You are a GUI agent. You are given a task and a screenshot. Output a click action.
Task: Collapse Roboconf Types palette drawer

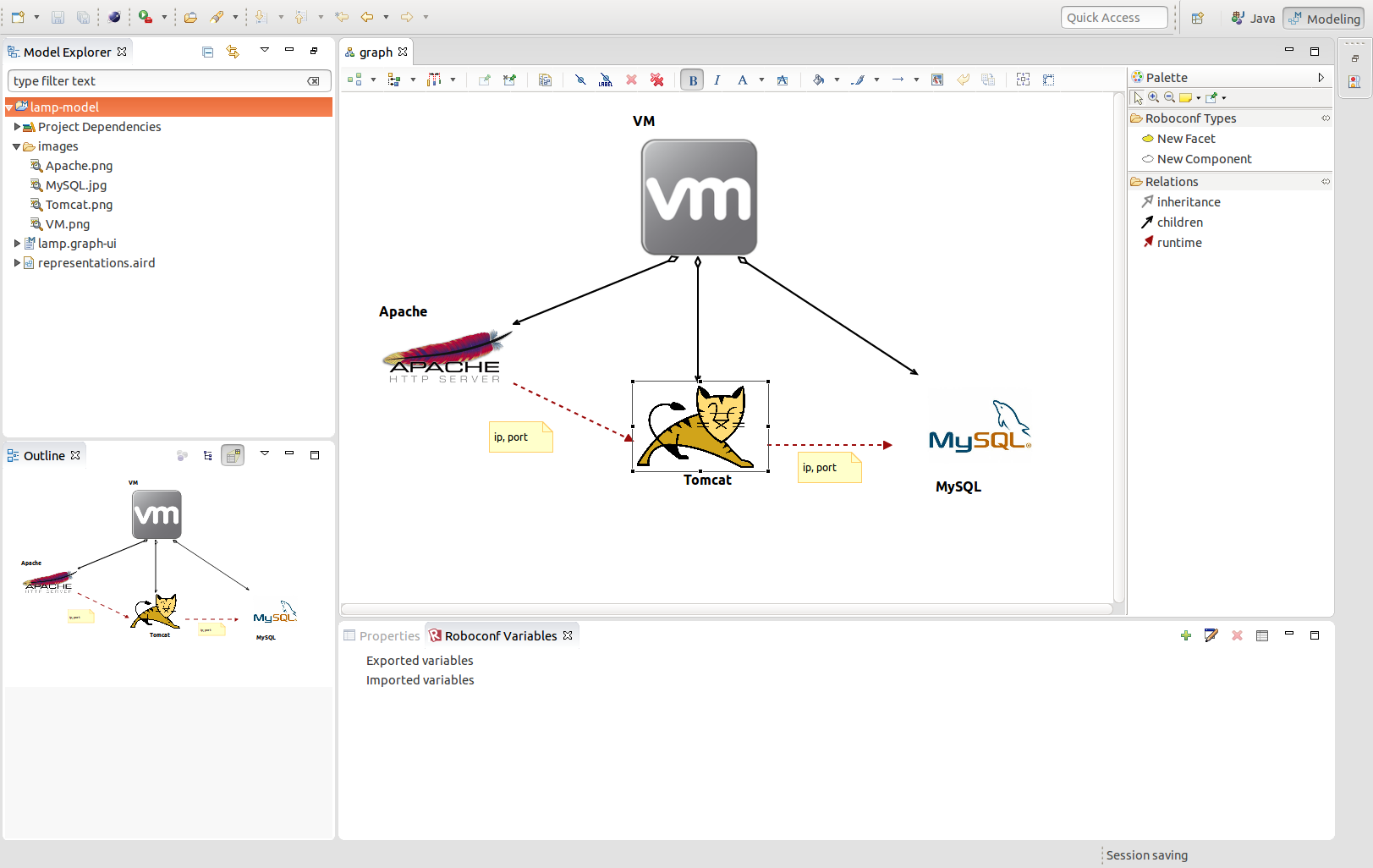(x=1231, y=118)
